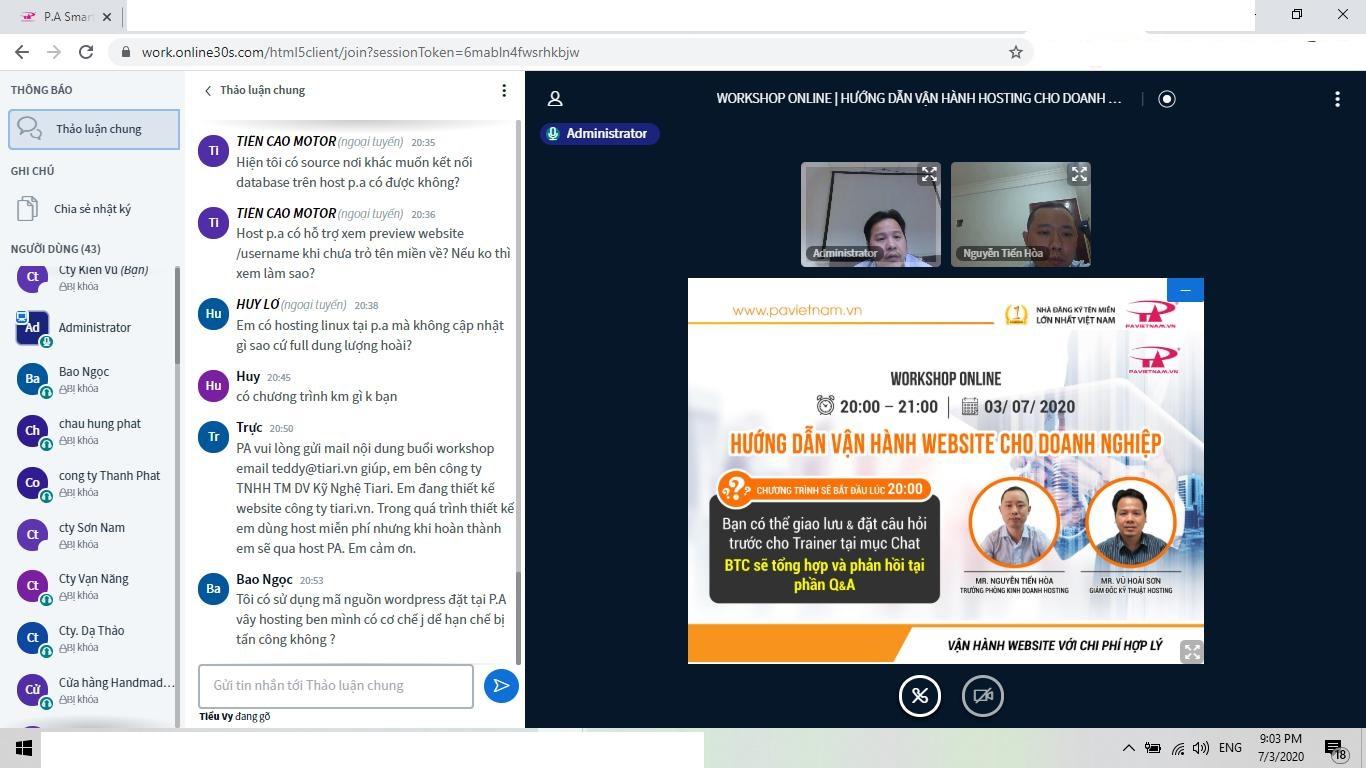The width and height of the screenshot is (1366, 768).
Task: Click the chat panel scrollbar
Action: point(518,617)
